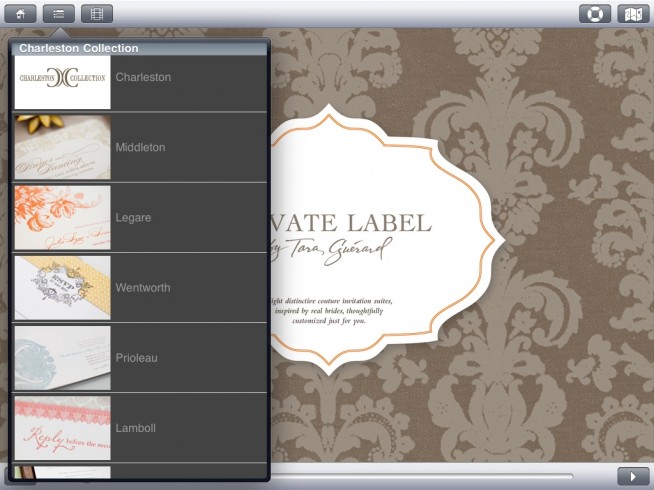Open the help lifebuoy icon
654x490 pixels.
595,14
